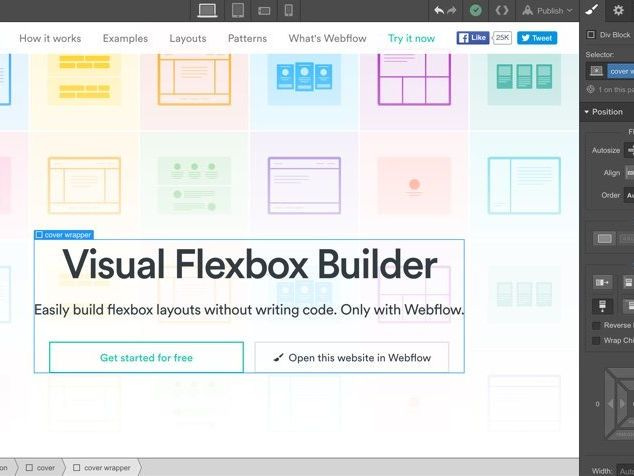Select the block display setting icon
Screen dimensions: 634x476
(604, 239)
